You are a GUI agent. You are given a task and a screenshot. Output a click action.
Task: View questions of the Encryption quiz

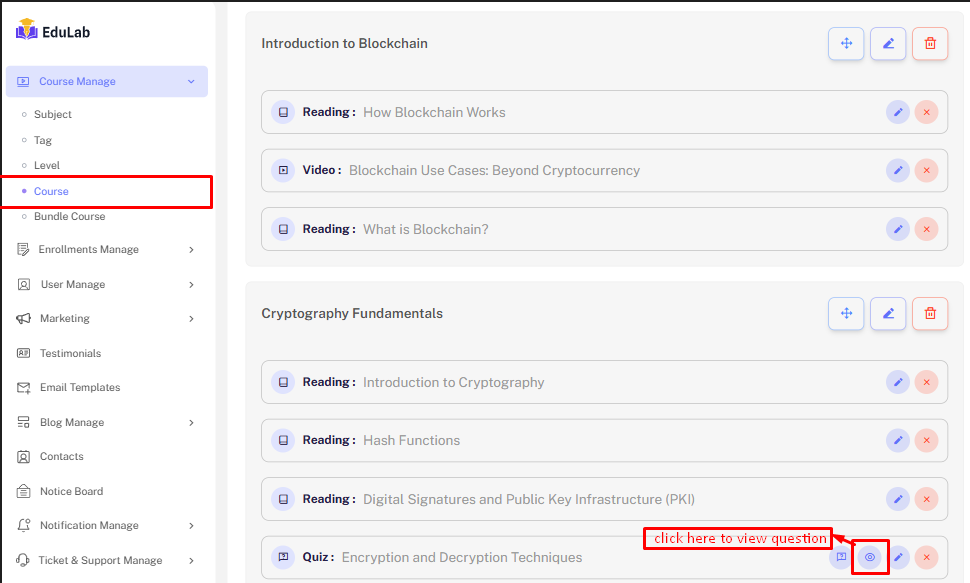(x=870, y=557)
